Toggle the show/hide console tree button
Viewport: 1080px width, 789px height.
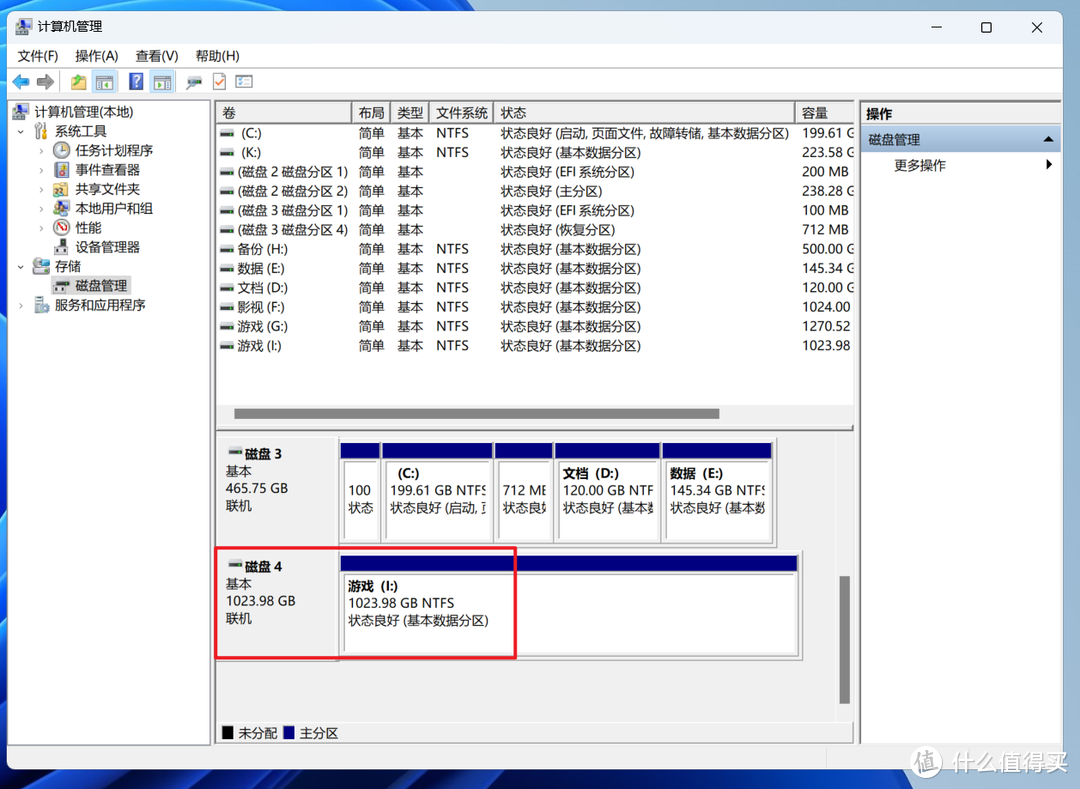pyautogui.click(x=105, y=82)
